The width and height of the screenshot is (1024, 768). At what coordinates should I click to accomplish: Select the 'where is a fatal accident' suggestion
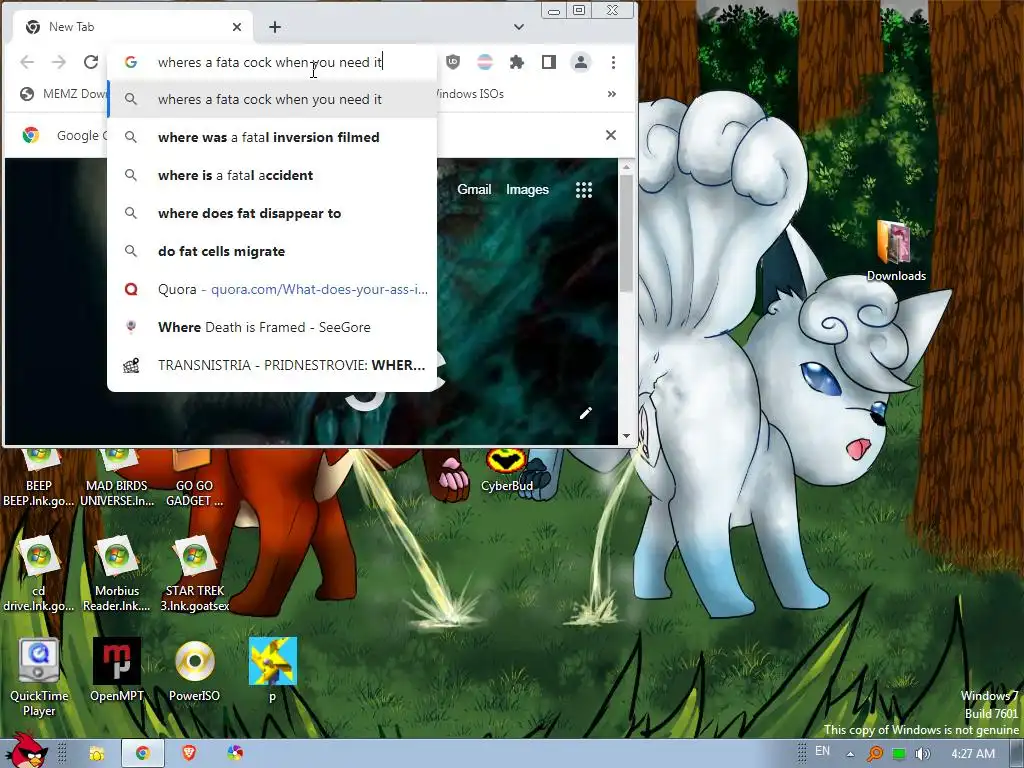[x=272, y=175]
